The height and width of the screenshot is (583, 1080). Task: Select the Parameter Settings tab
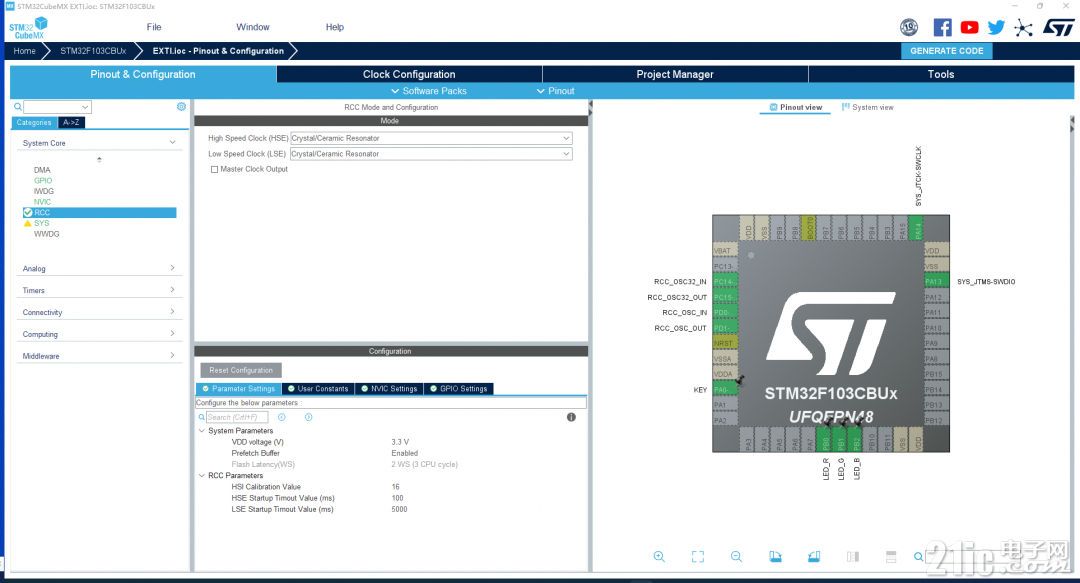click(x=238, y=389)
